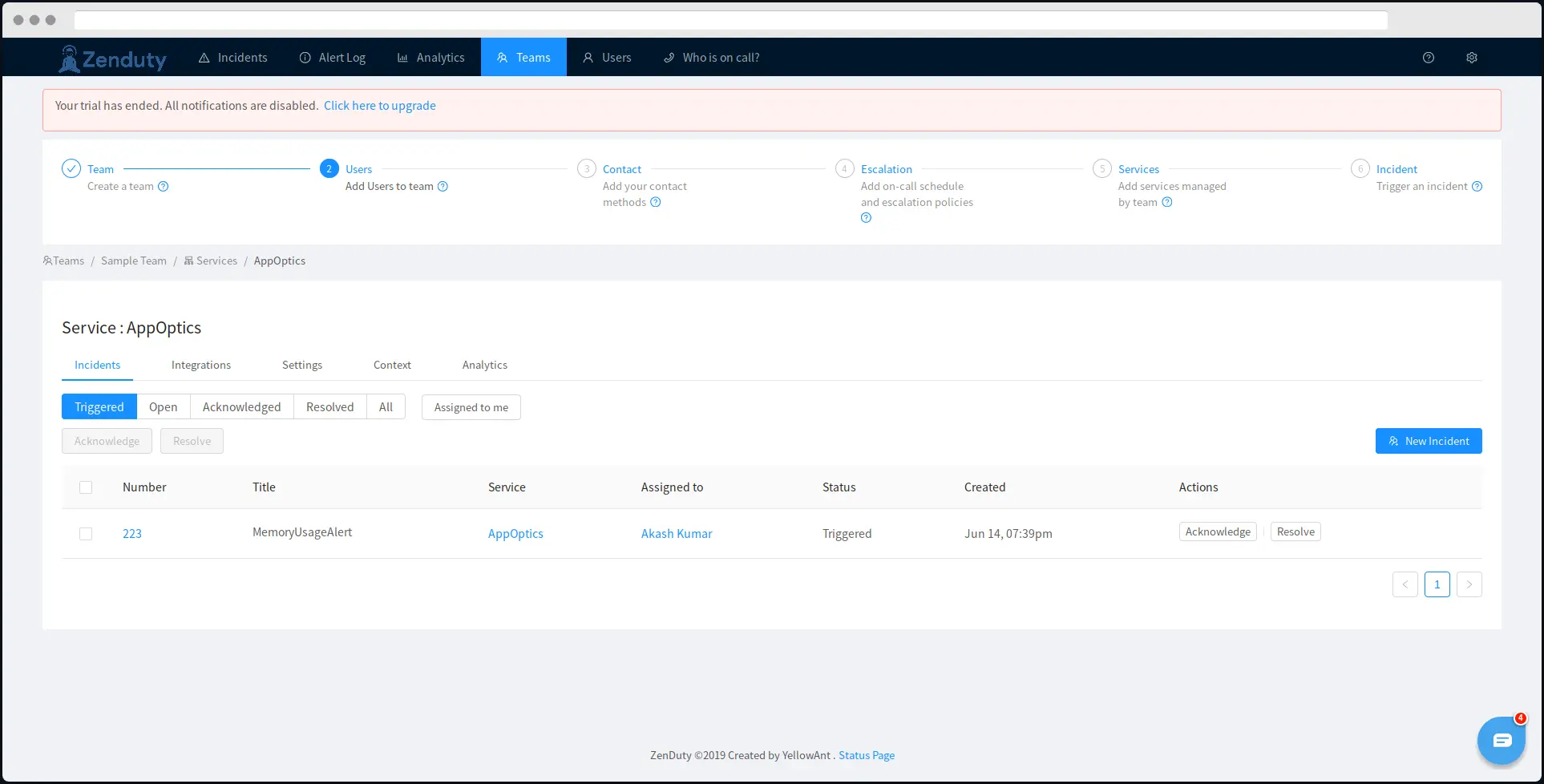Go to Services breadcrumb
This screenshot has height=784, width=1544.
click(211, 261)
